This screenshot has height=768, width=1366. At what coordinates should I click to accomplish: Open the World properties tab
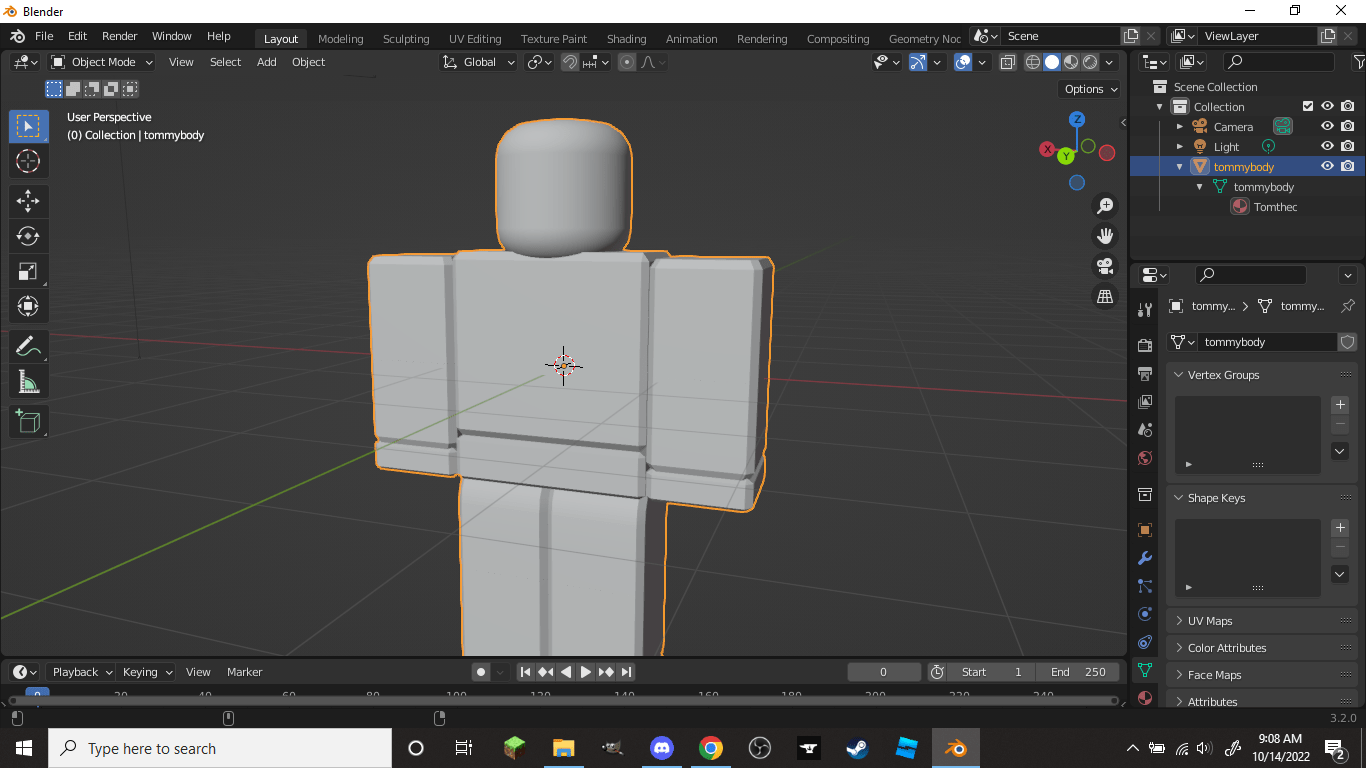[x=1145, y=458]
